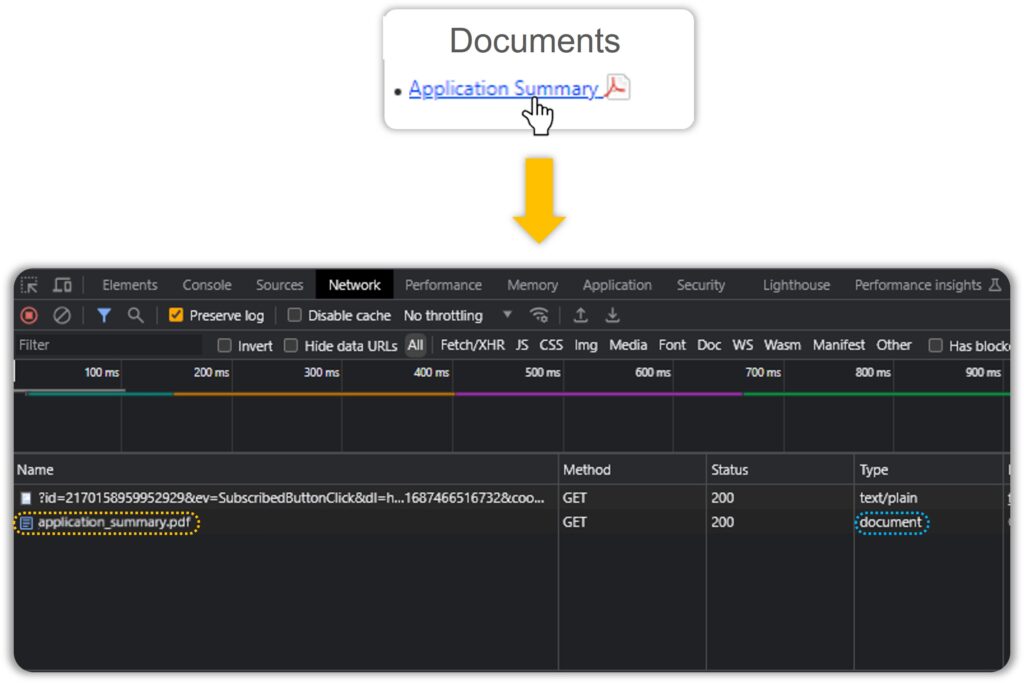This screenshot has width=1024, height=683.
Task: Open network conditions wifi icon
Action: click(539, 315)
